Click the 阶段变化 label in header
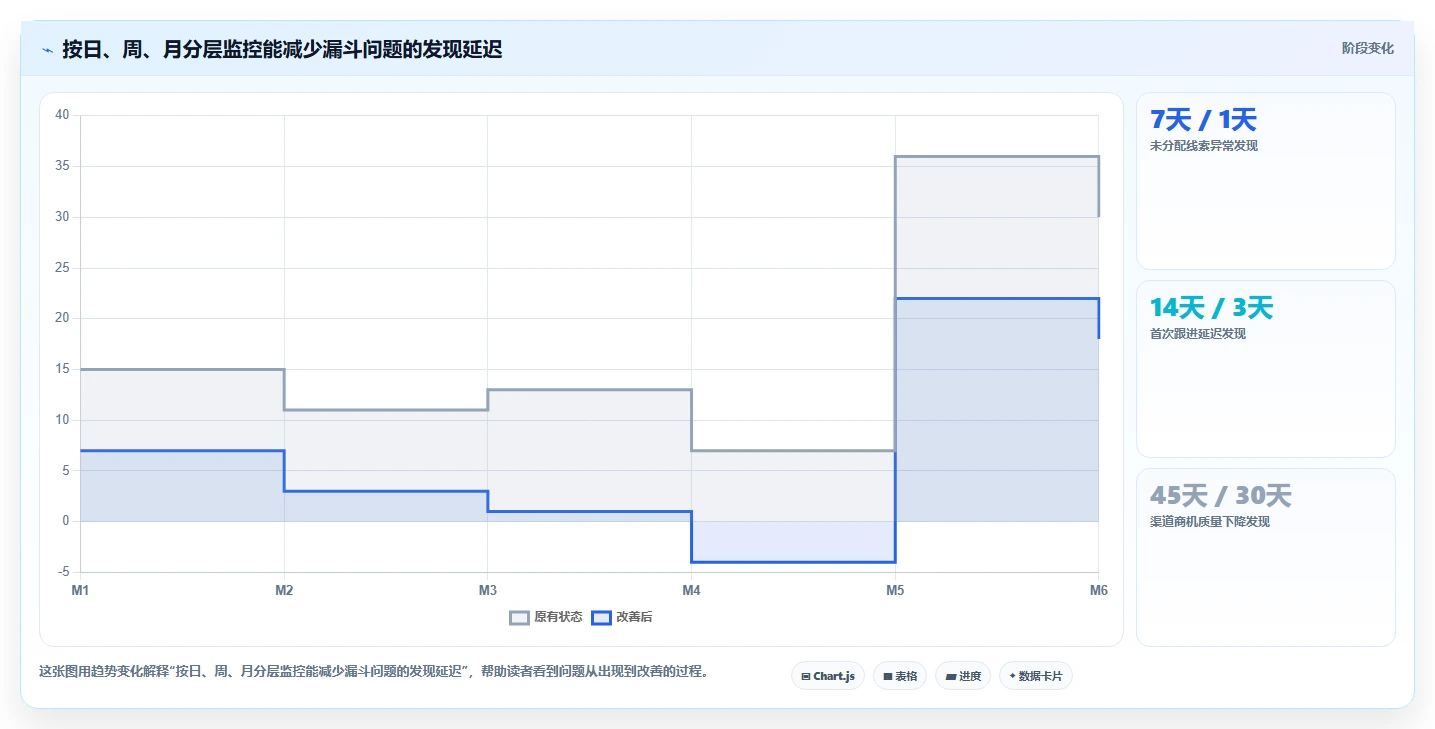The width and height of the screenshot is (1435, 729). coord(1367,48)
